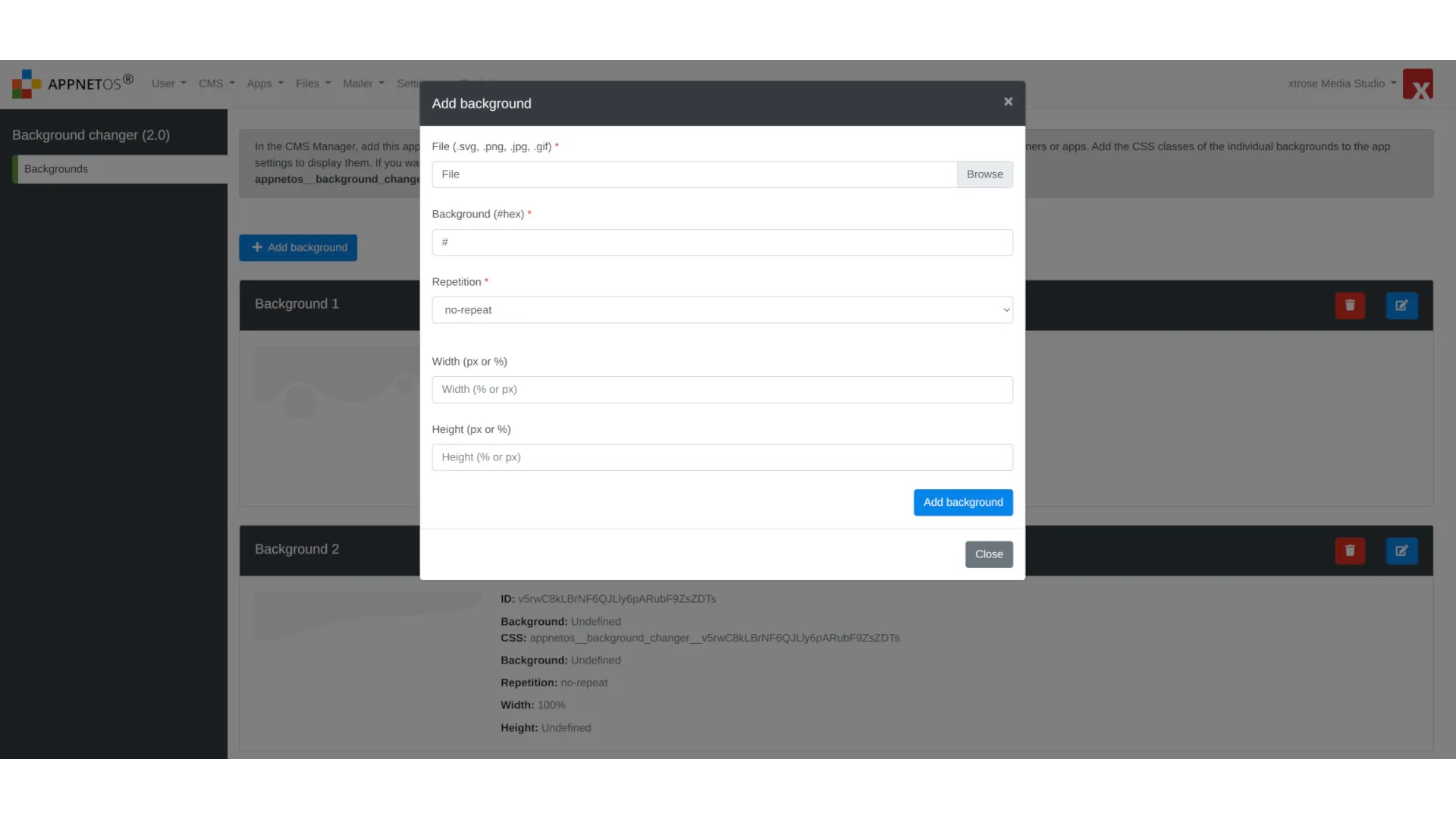Click the edit icon for Background 1
Viewport: 1456px width, 819px height.
pyautogui.click(x=1401, y=305)
